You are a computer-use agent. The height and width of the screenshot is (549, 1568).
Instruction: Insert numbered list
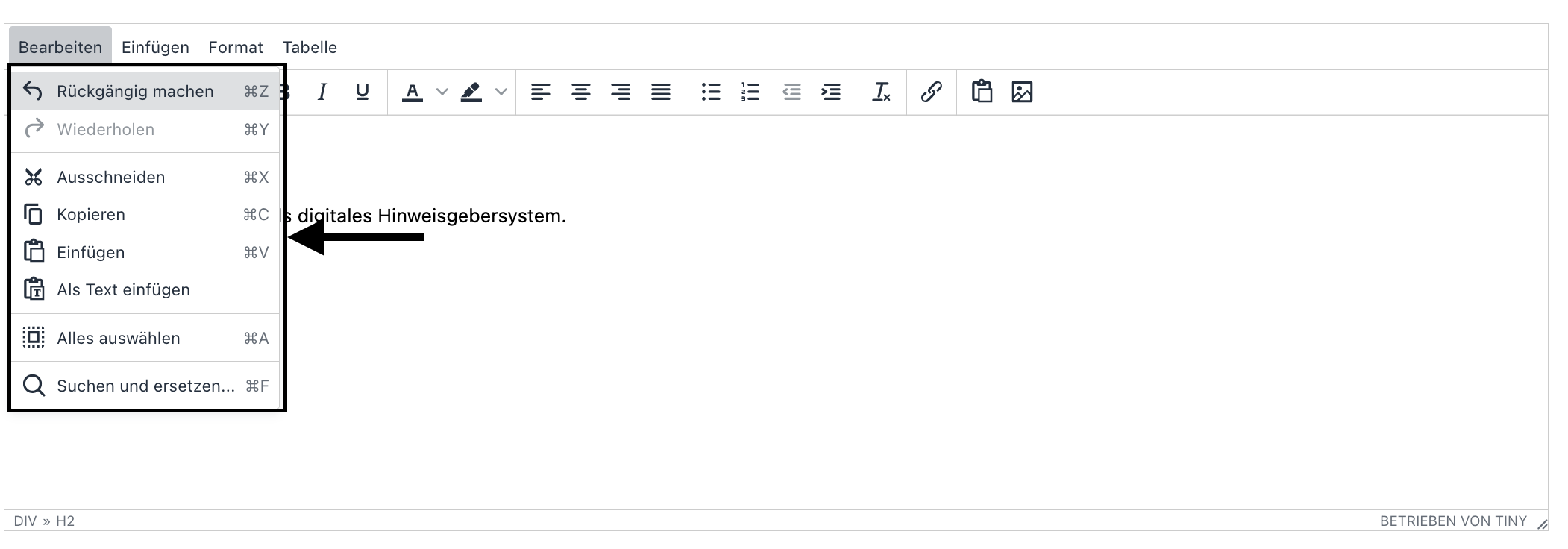point(750,92)
